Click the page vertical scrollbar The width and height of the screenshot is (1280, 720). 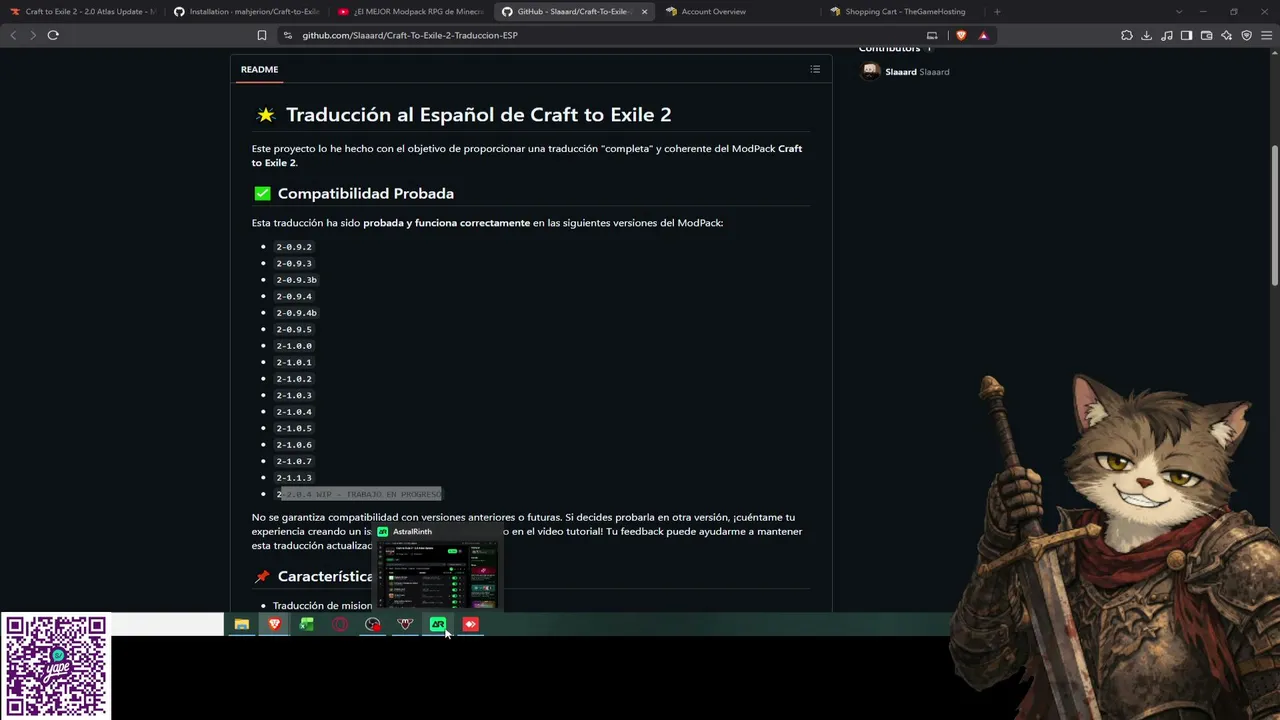(x=1274, y=215)
